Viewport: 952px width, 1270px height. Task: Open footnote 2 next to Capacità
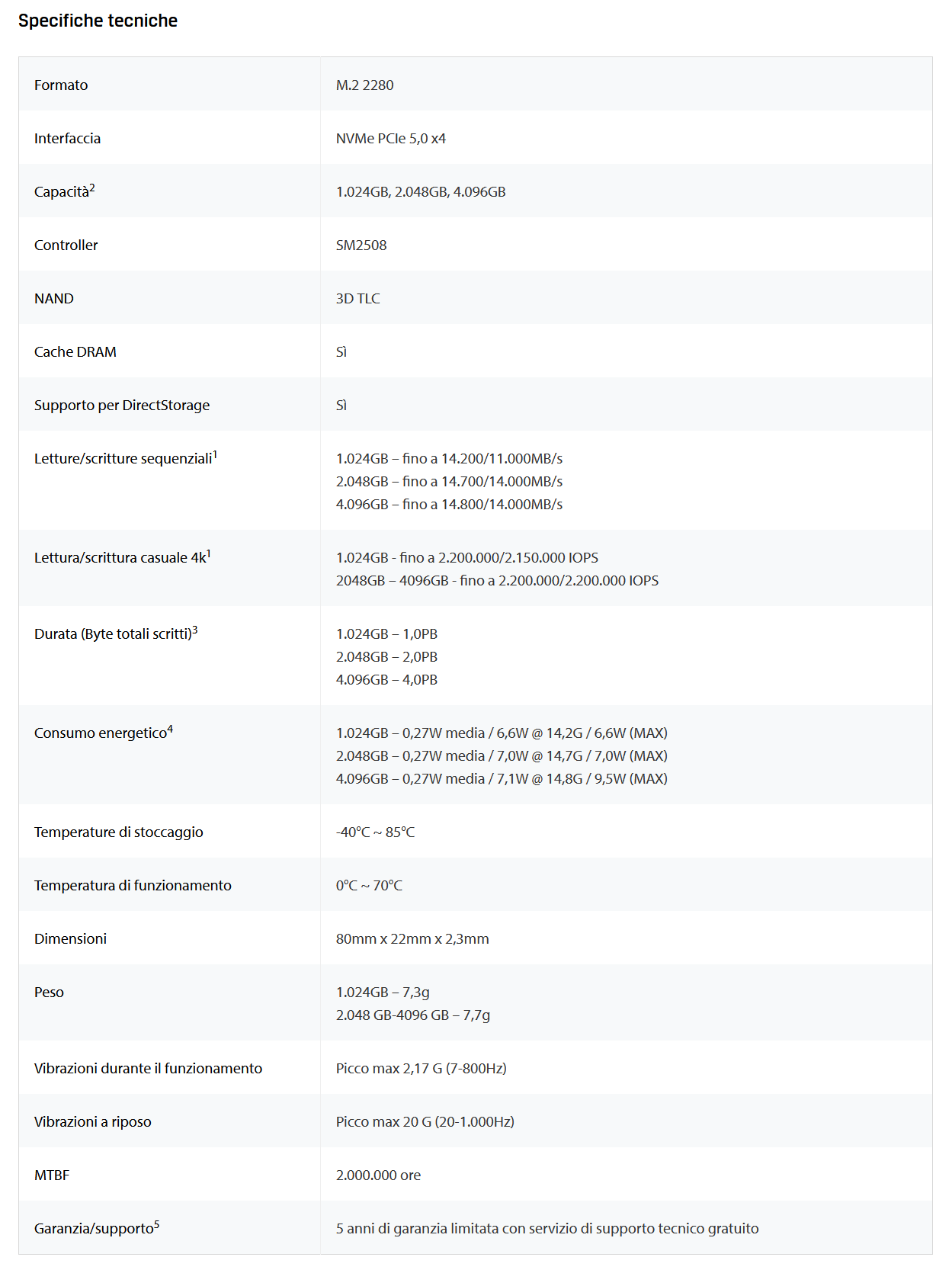pos(92,188)
